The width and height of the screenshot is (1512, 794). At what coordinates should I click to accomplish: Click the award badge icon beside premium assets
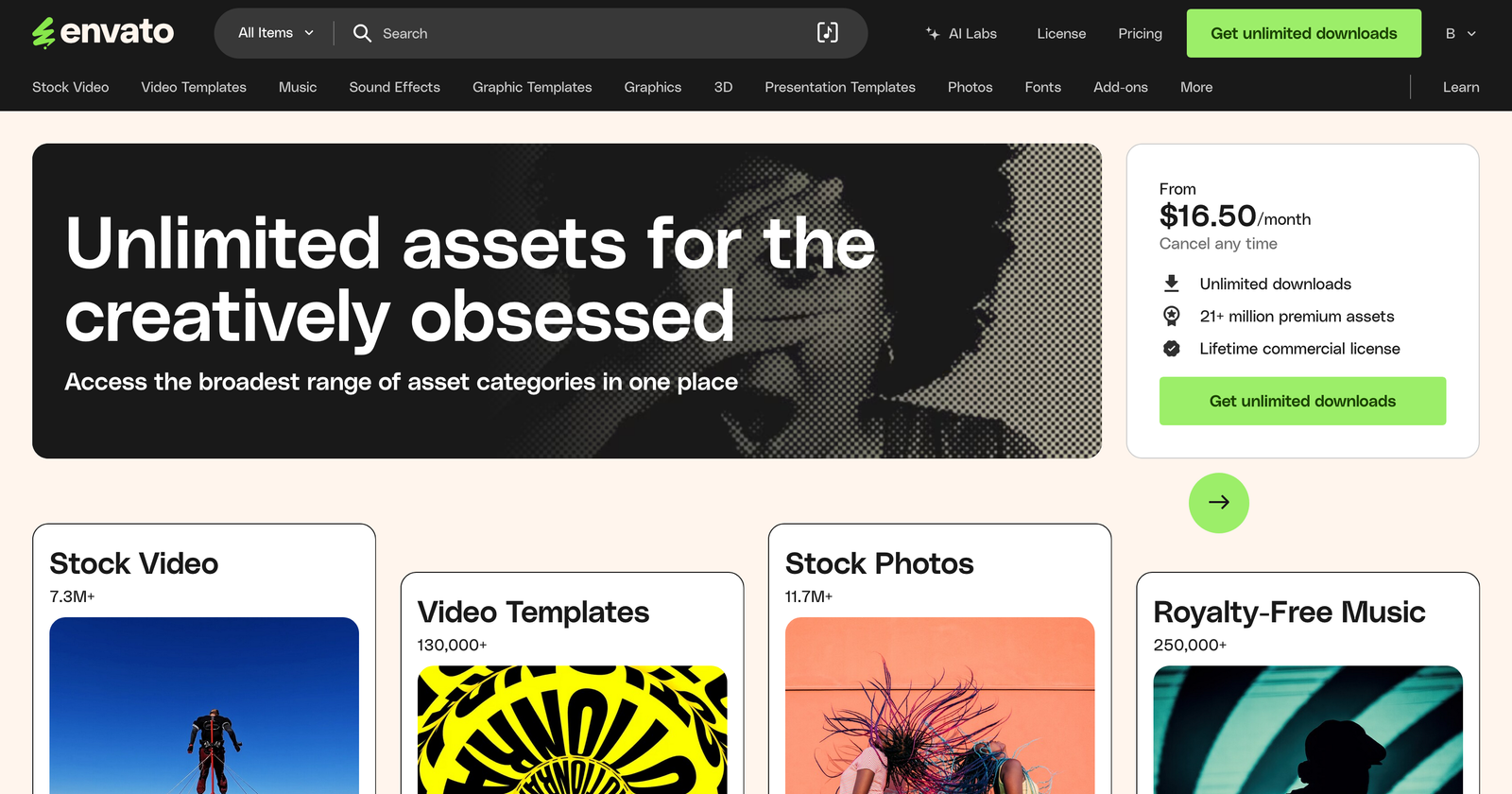(x=1172, y=316)
